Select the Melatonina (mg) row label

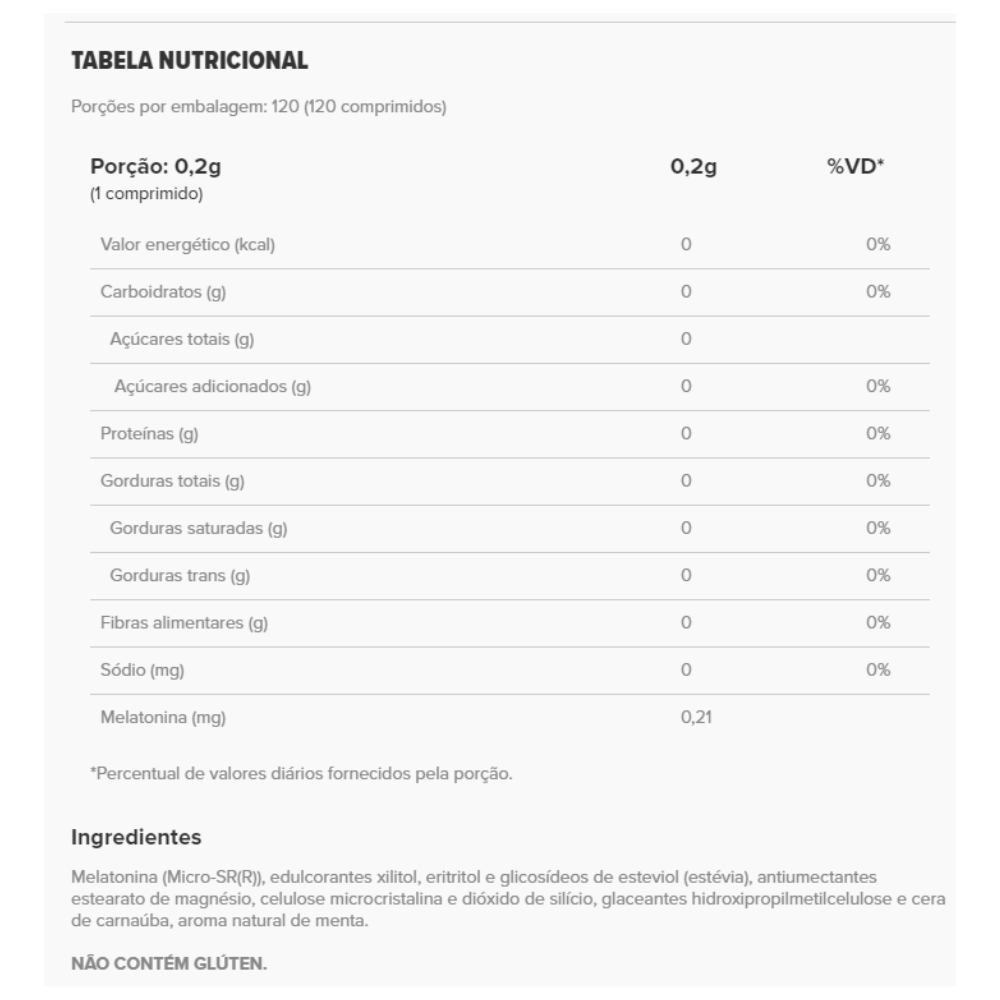point(156,718)
